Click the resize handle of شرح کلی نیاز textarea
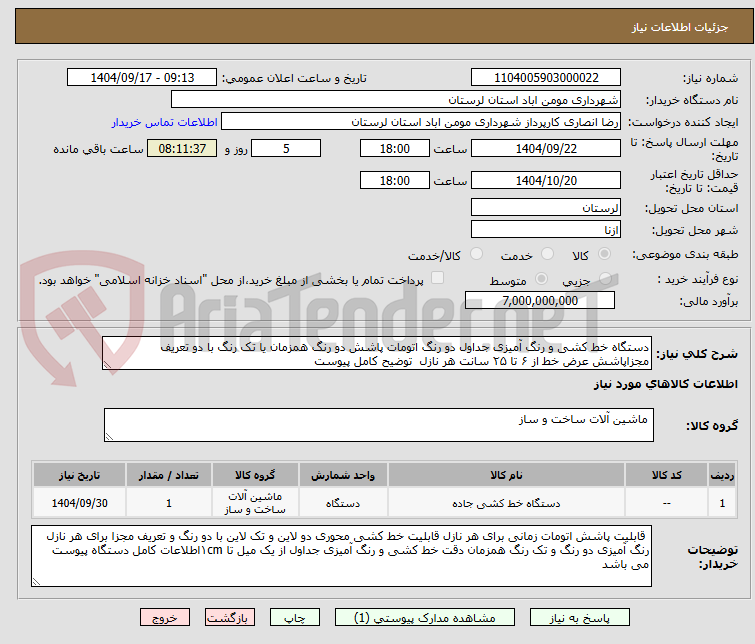755x644 pixels. tap(107, 366)
